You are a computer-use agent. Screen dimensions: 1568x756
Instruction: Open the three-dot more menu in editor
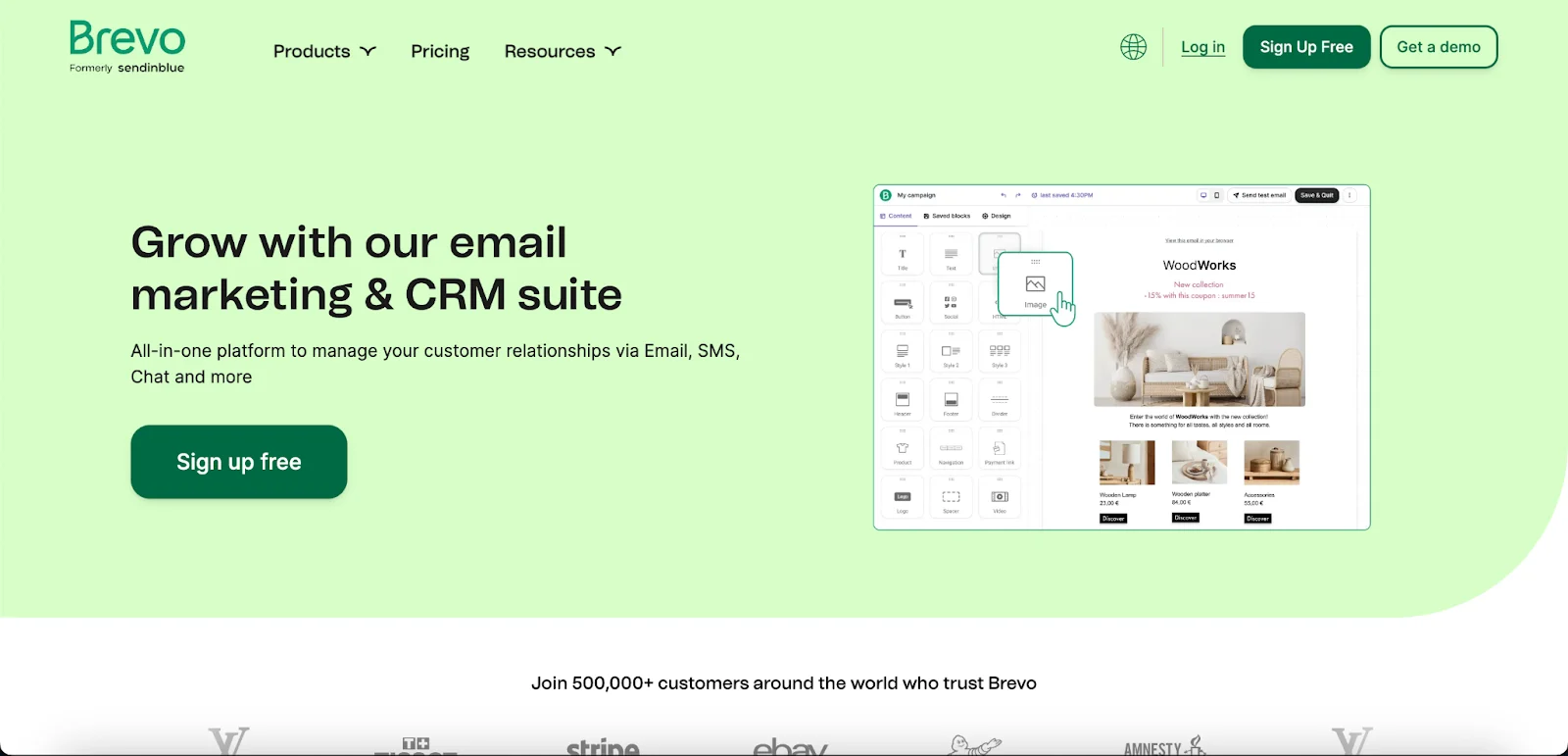click(1349, 195)
